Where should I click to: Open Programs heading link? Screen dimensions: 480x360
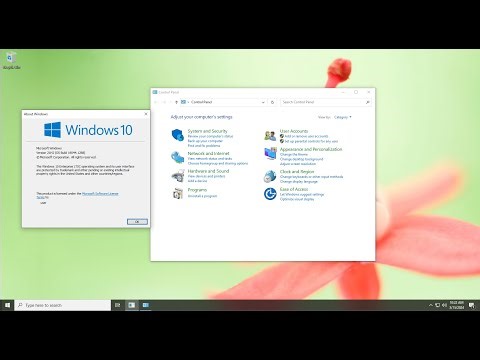tap(197, 190)
